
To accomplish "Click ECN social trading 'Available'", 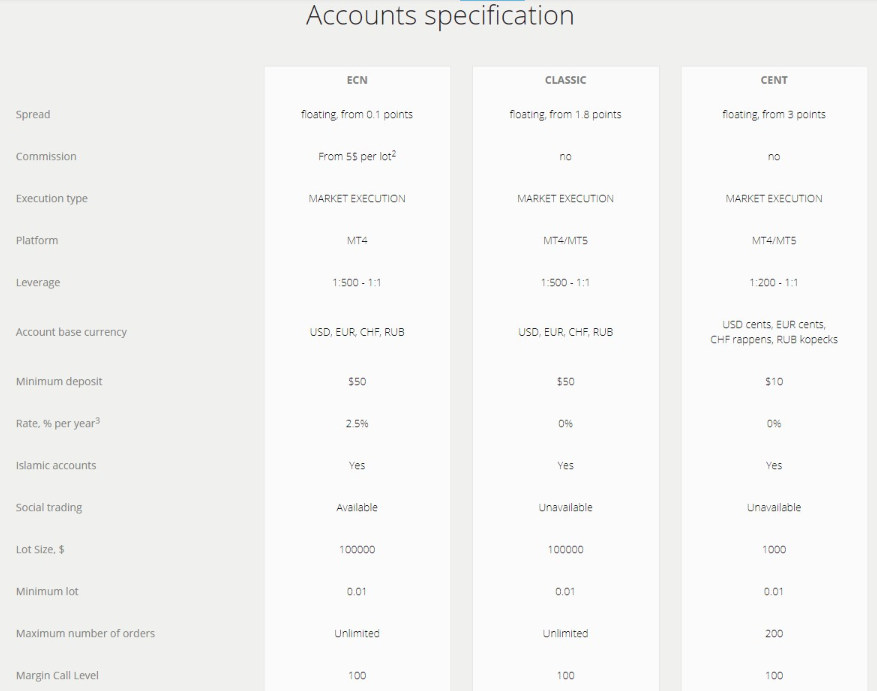I will [x=357, y=507].
